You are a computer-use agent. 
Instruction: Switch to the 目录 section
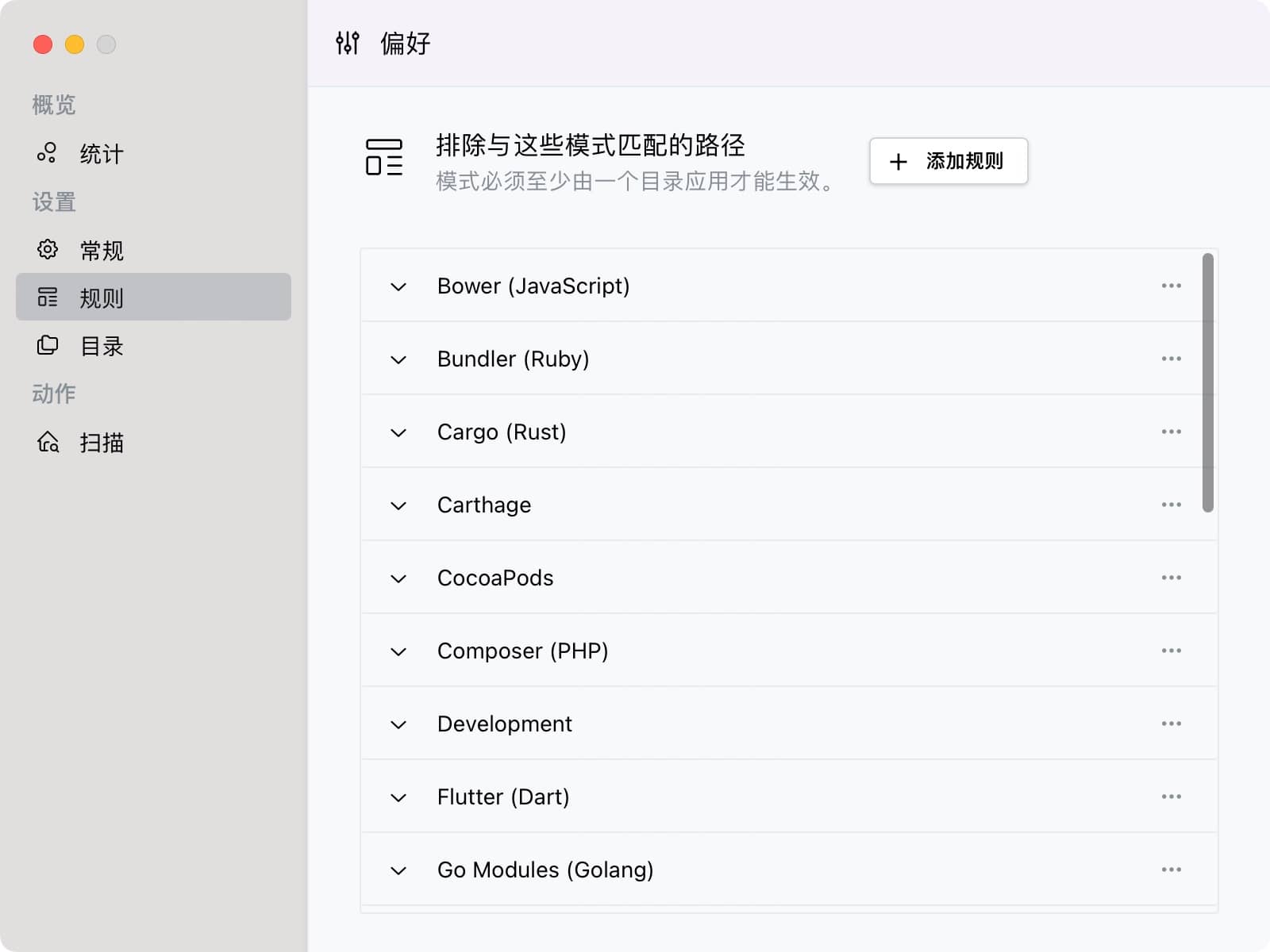point(153,346)
